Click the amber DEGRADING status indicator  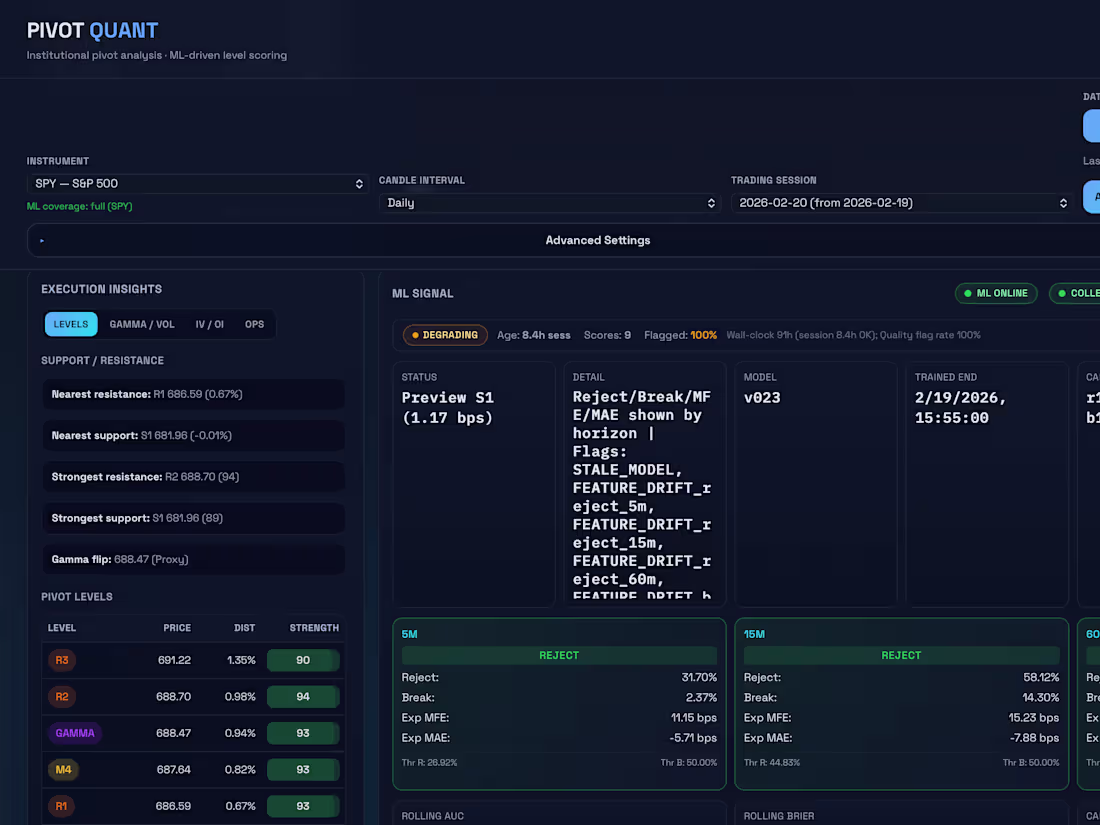tap(444, 335)
